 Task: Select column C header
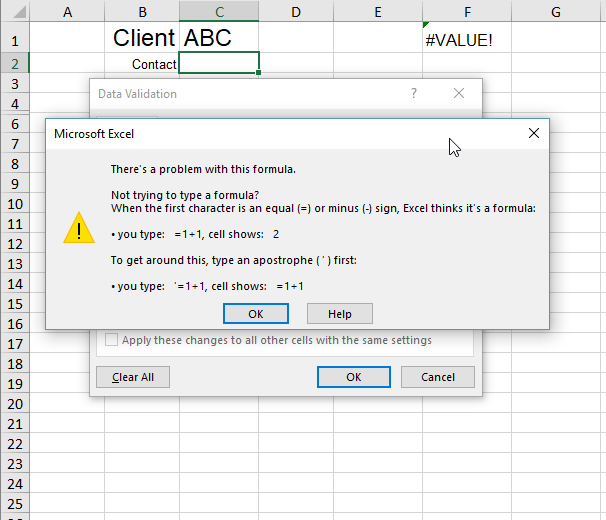coord(219,12)
